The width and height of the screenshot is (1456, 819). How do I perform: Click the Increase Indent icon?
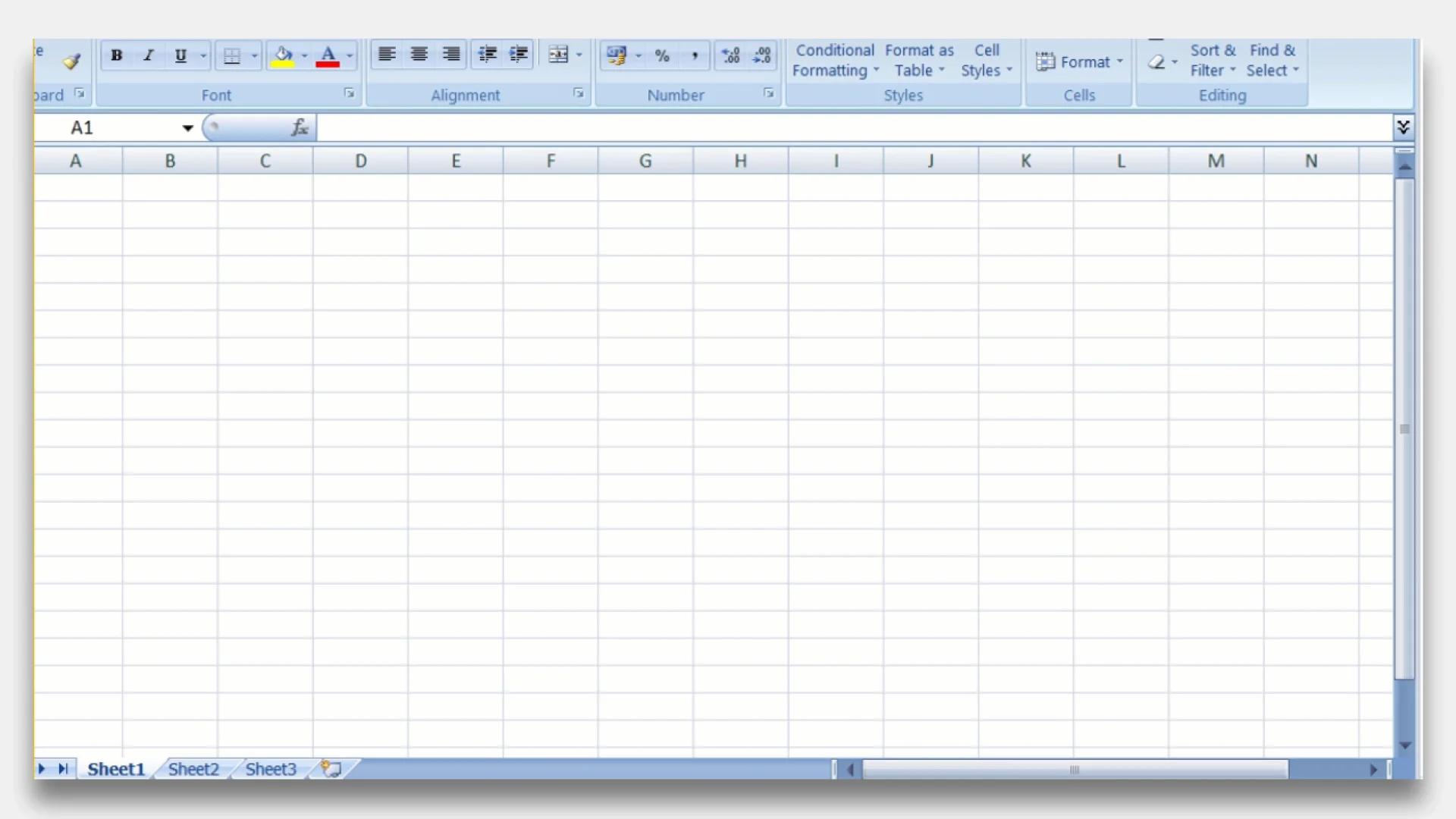pyautogui.click(x=519, y=55)
